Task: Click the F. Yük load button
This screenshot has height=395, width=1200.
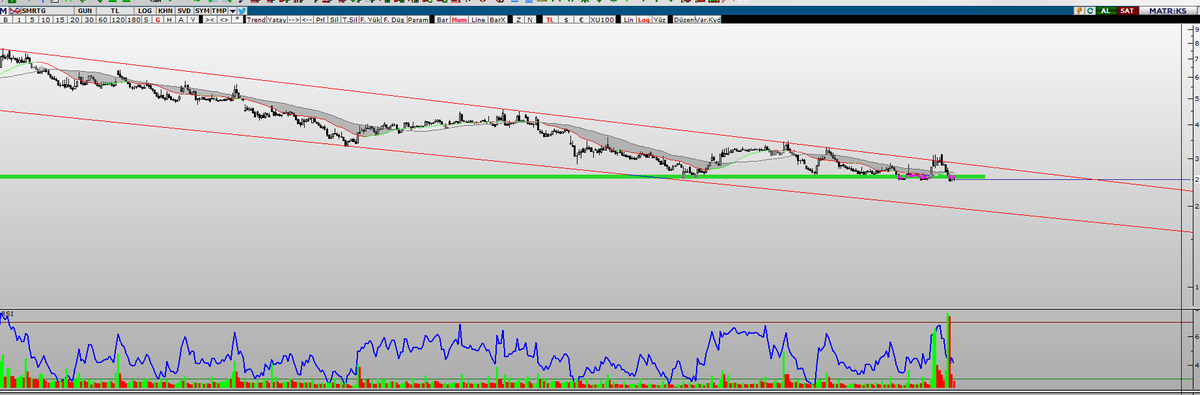Action: pyautogui.click(x=370, y=20)
